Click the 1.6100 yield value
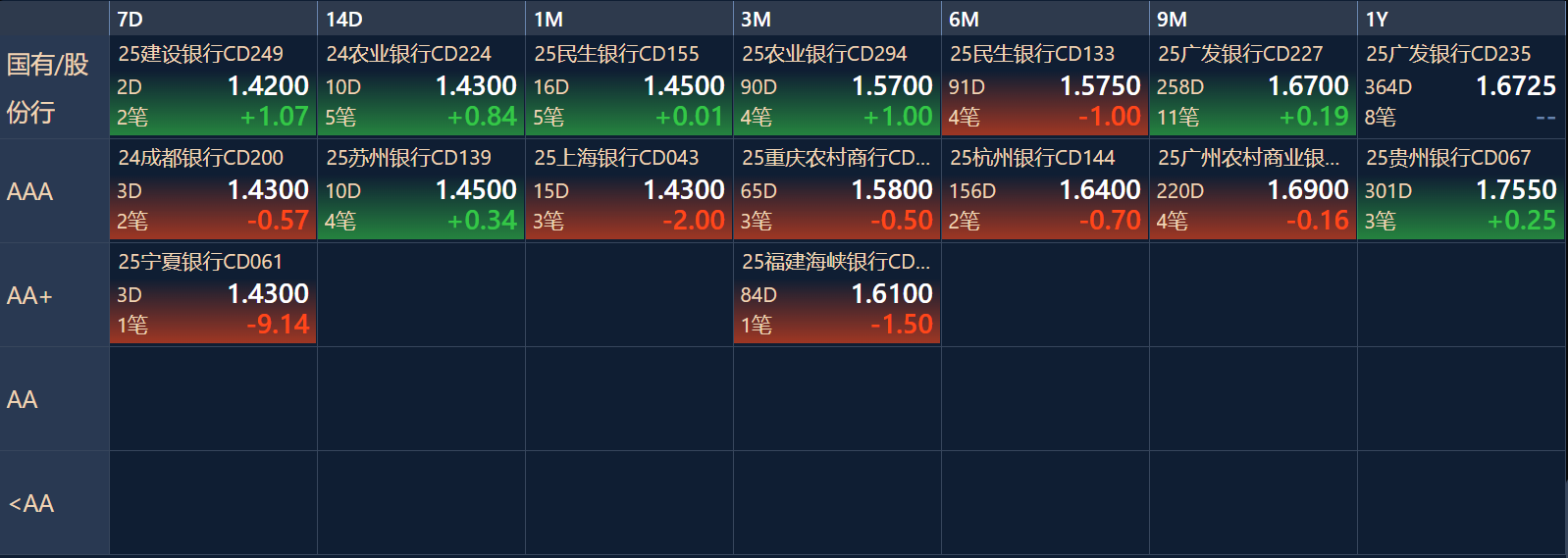Screen dimensions: 1568x558 (892, 294)
